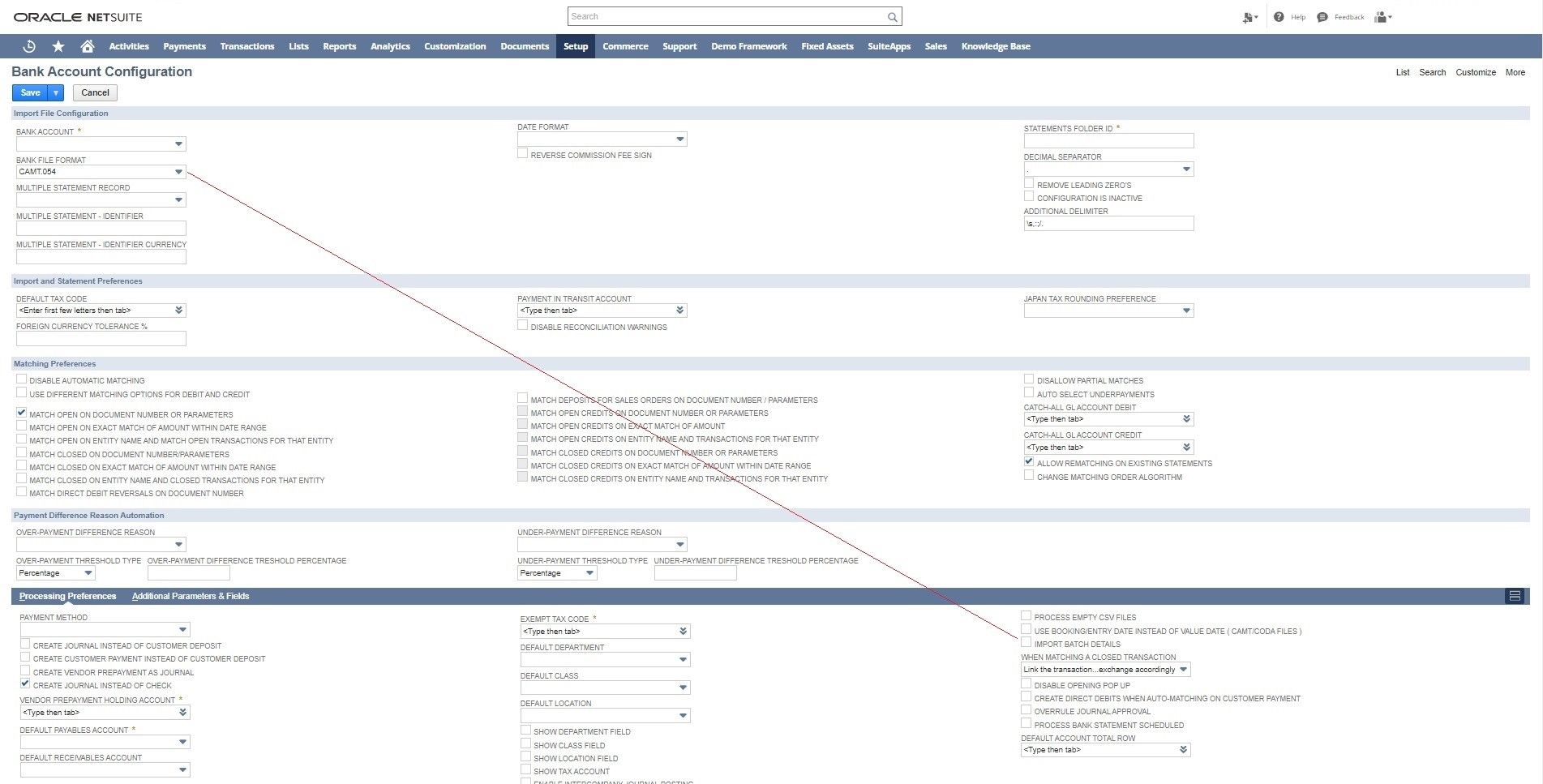This screenshot has height=784, width=1543.
Task: Click the Oracle NetSuite logo
Action: click(78, 17)
